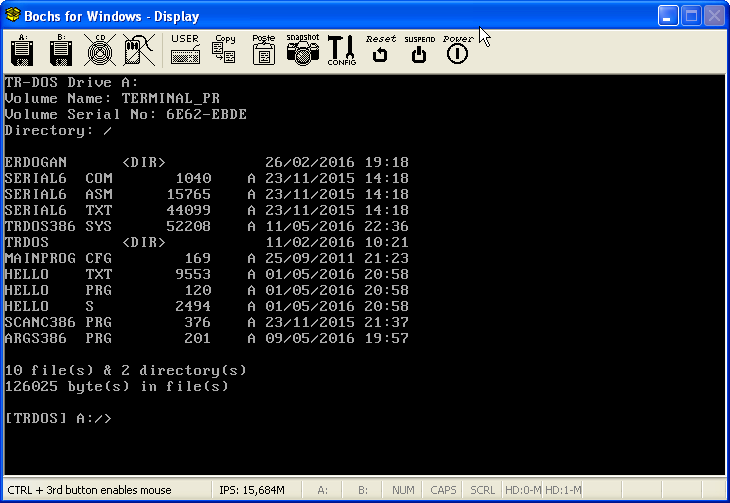Click the Bochs title bar app icon
730x503 pixels.
pos(13,15)
